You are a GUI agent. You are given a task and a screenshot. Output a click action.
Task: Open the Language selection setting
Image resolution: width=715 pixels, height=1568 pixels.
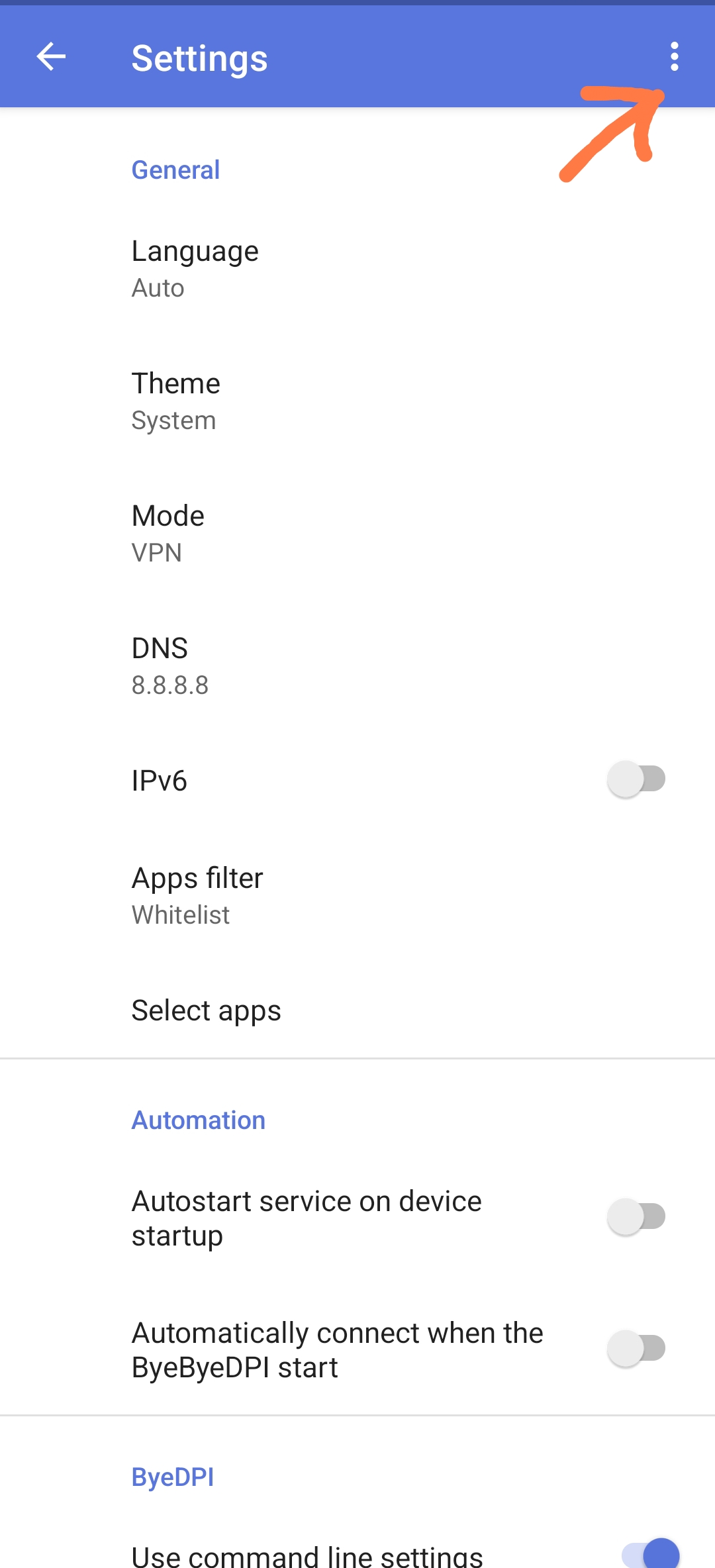click(195, 268)
